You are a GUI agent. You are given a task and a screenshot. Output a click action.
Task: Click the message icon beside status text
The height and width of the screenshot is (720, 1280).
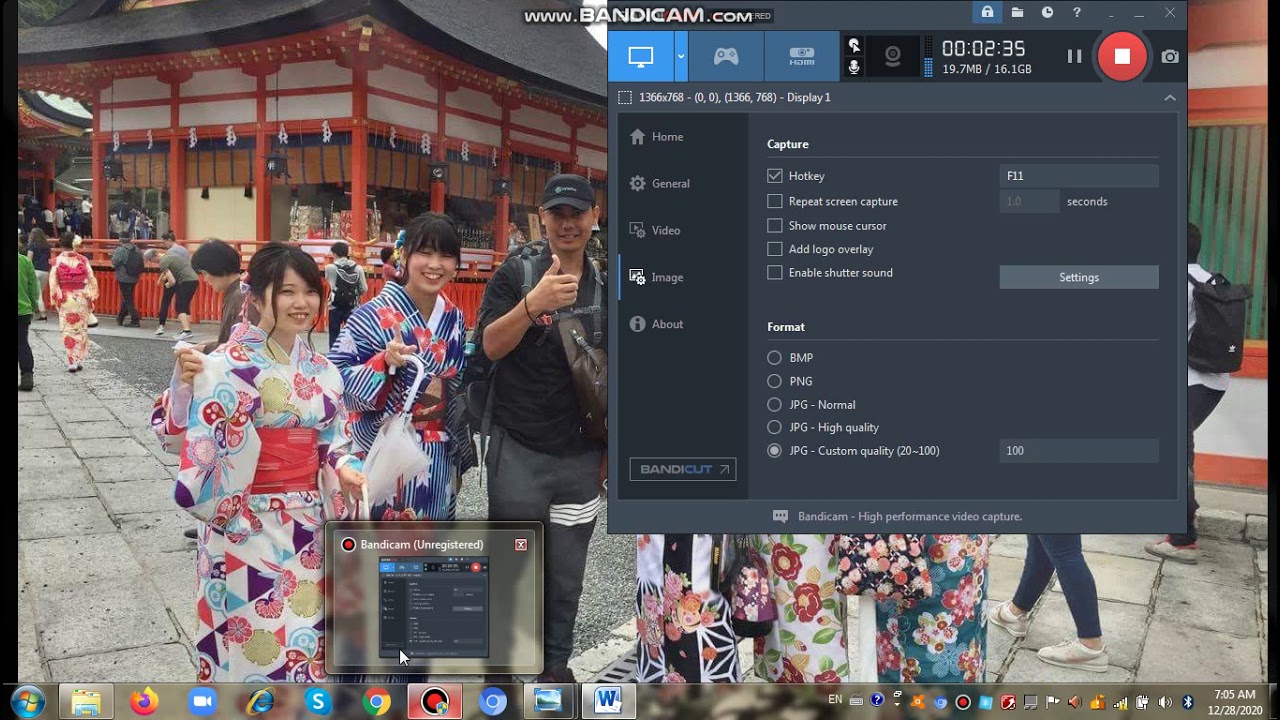pos(781,517)
